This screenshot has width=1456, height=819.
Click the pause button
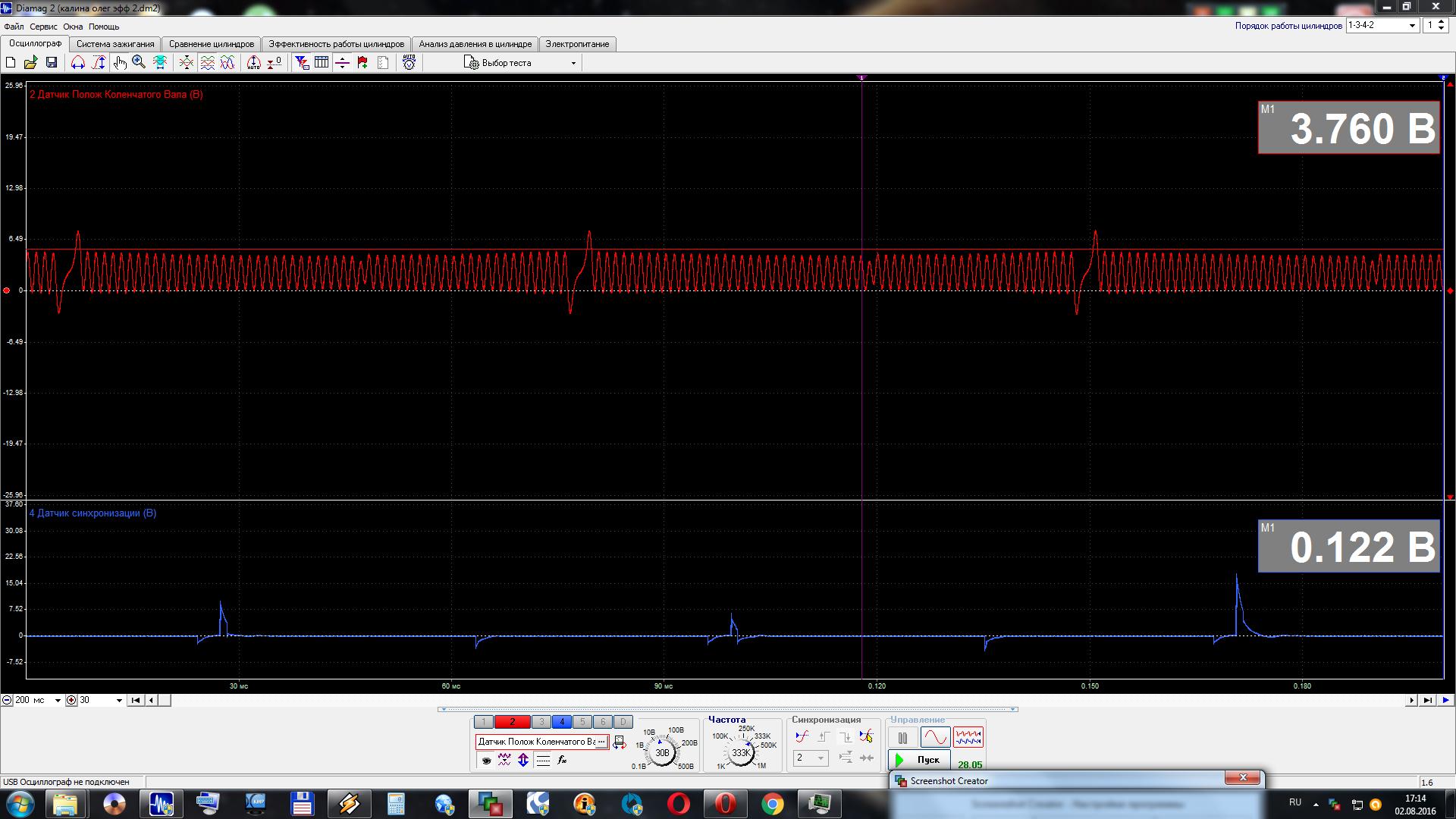(x=902, y=738)
